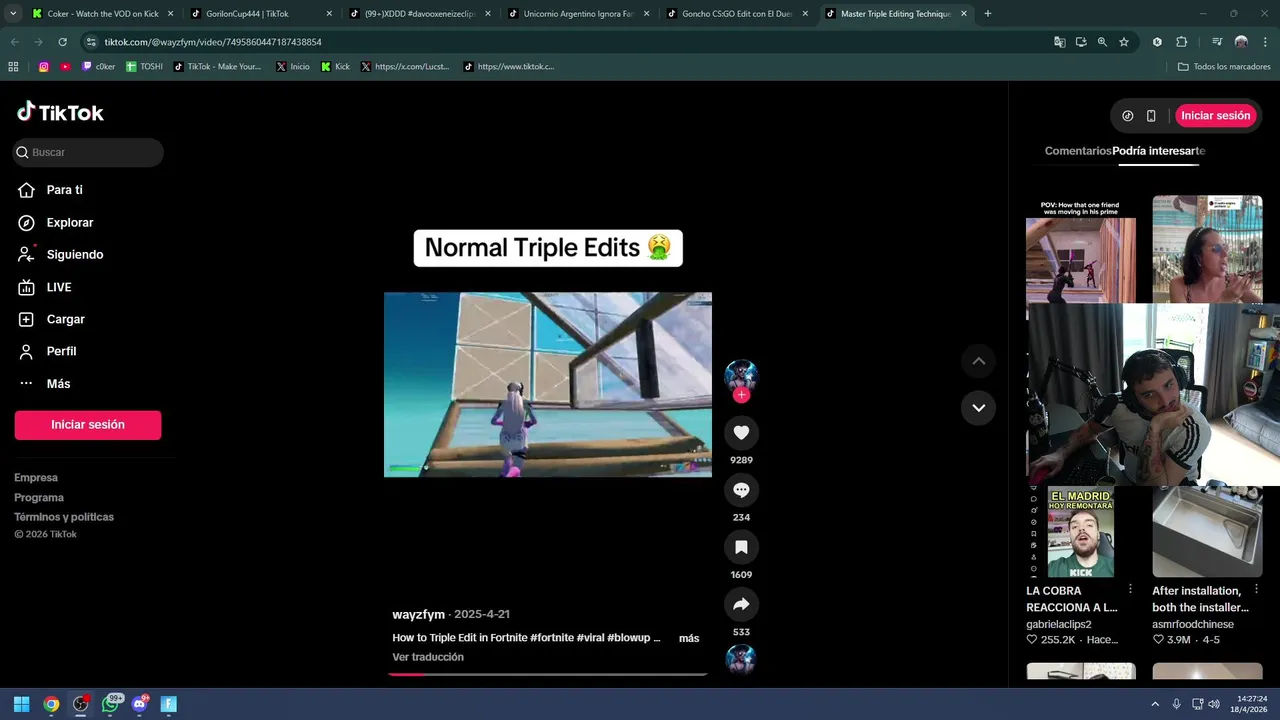Seek on the video progress bar
The width and height of the screenshot is (1280, 720).
click(x=548, y=674)
